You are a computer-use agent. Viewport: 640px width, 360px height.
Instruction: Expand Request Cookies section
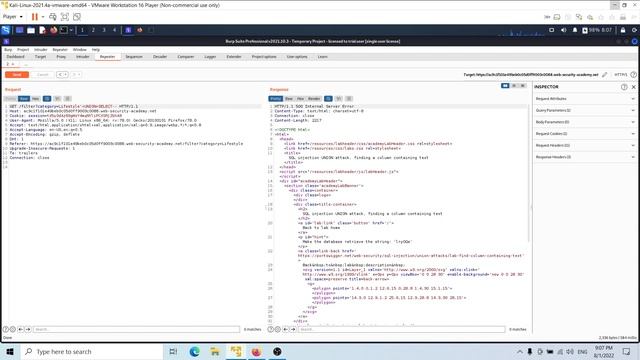(585, 133)
